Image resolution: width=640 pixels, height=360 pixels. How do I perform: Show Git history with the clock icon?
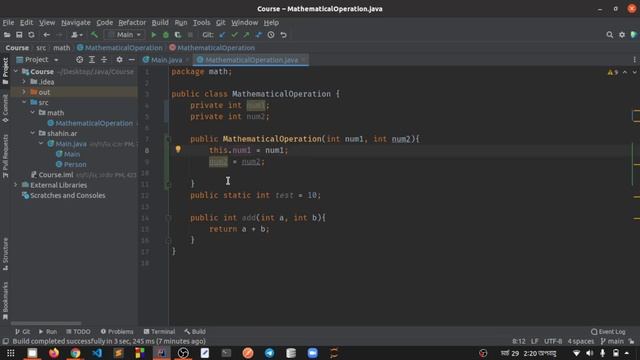(271, 35)
